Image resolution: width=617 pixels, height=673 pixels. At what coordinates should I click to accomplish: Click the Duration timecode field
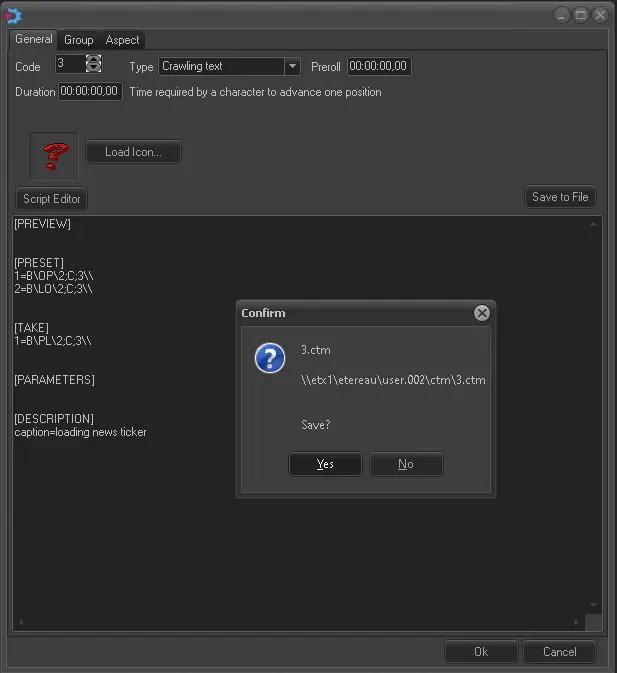[90, 91]
